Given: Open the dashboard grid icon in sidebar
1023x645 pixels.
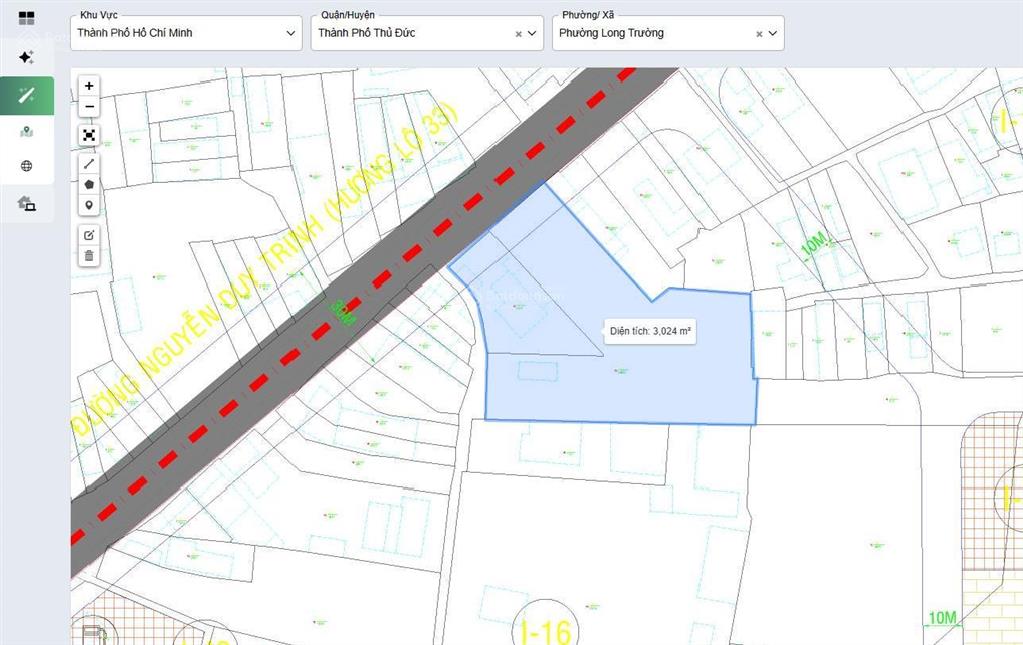Looking at the screenshot, I should click(x=26, y=19).
